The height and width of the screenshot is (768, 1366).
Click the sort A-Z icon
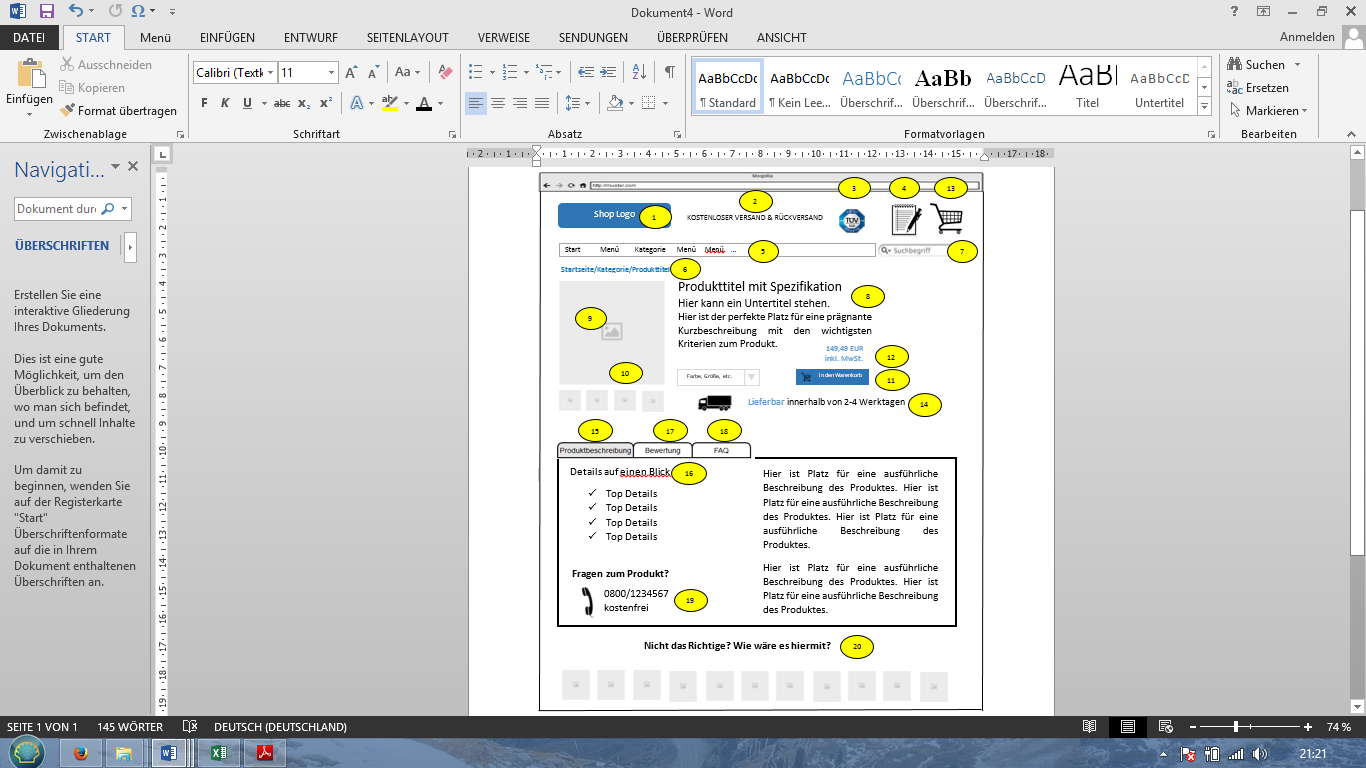pyautogui.click(x=641, y=72)
